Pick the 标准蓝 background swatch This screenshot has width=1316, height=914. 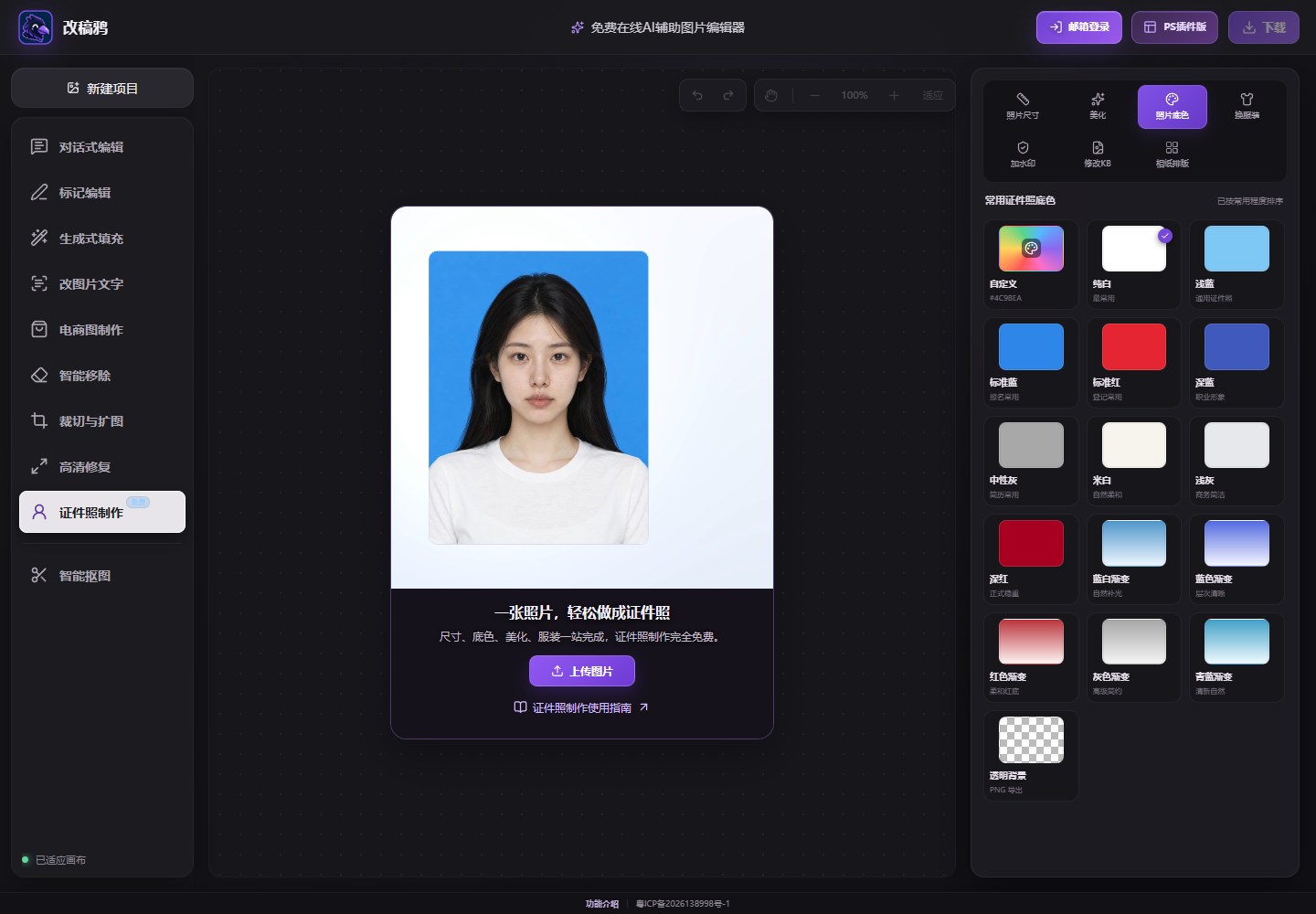(1031, 363)
